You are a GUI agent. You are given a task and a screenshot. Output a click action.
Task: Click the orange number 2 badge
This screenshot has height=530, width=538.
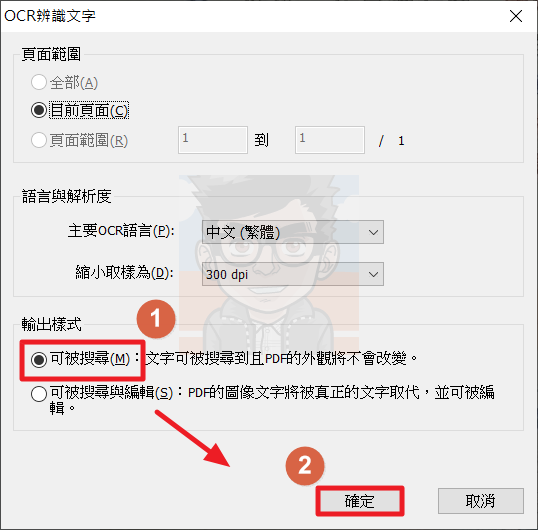(x=305, y=466)
